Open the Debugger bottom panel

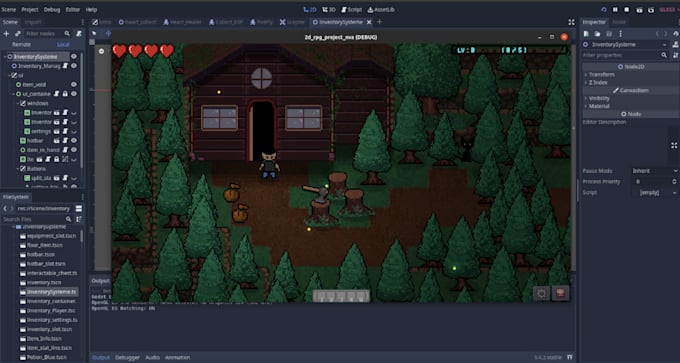coord(128,357)
